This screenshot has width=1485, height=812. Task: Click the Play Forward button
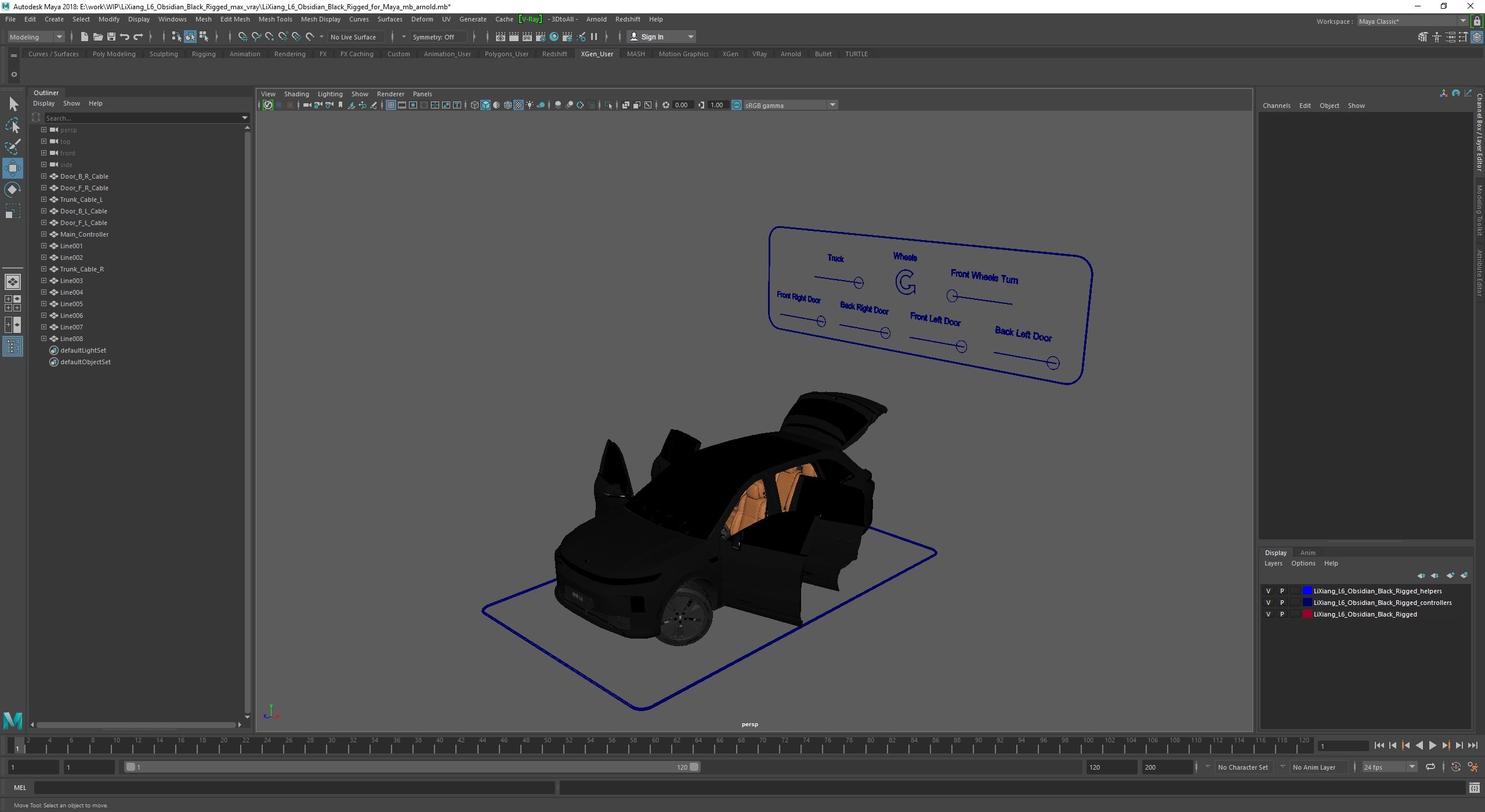tap(1433, 745)
